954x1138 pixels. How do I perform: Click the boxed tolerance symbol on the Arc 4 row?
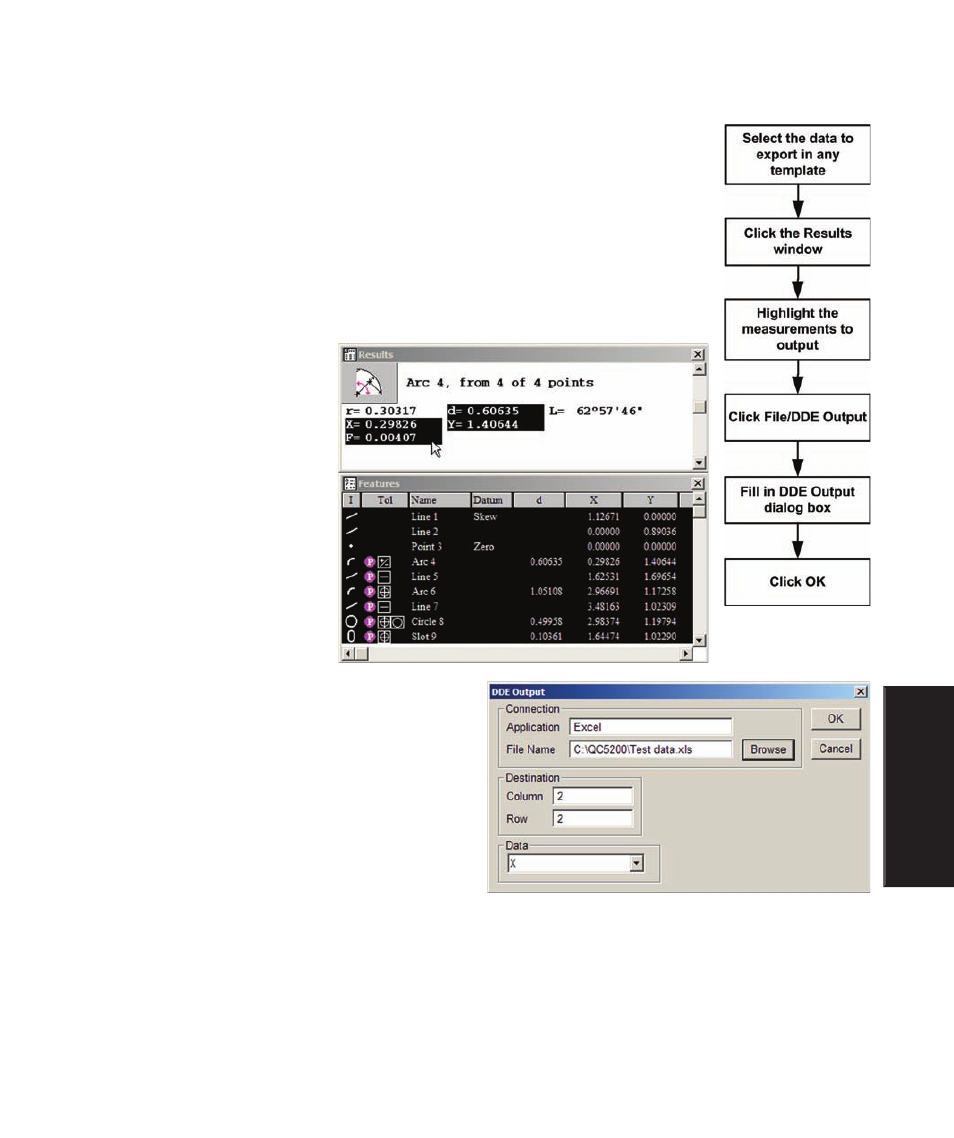[385, 562]
